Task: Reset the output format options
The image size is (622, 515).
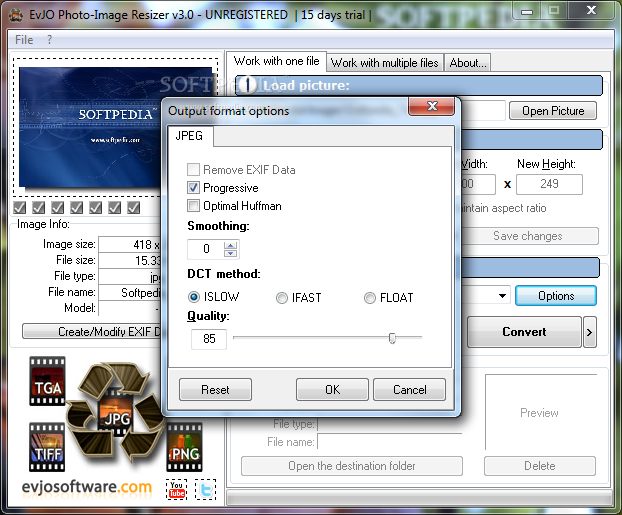Action: pos(215,390)
